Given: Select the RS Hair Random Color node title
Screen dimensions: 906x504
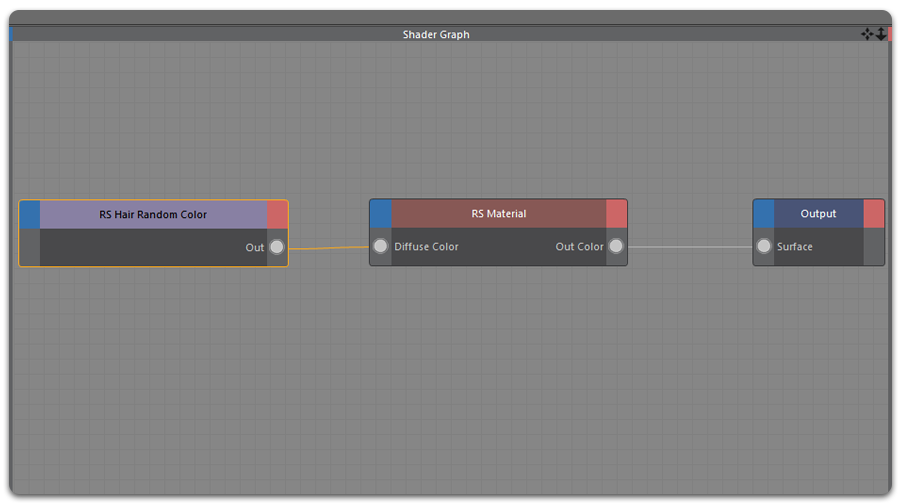Looking at the screenshot, I should pos(153,214).
